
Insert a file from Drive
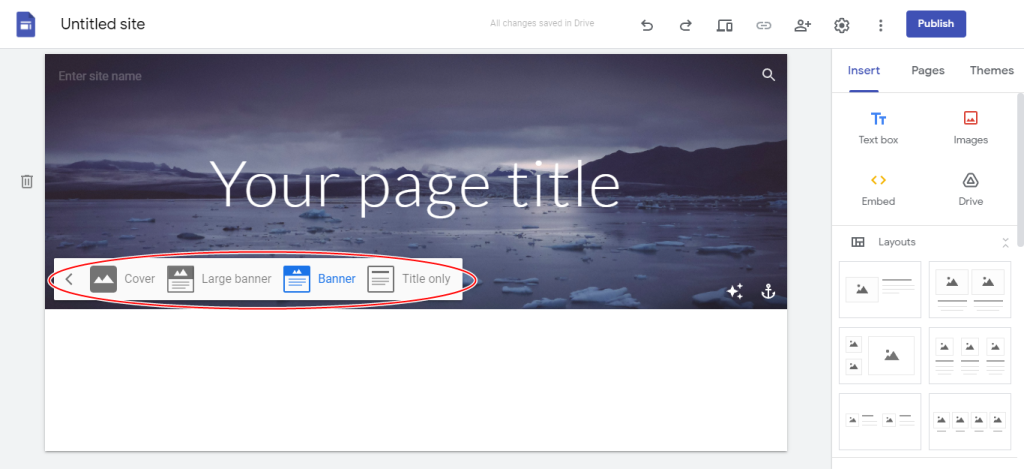(970, 189)
